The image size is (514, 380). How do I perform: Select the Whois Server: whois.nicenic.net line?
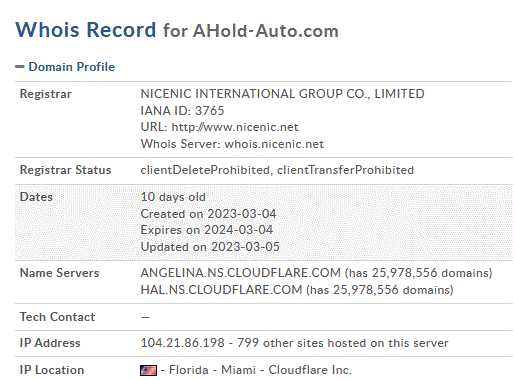click(232, 144)
